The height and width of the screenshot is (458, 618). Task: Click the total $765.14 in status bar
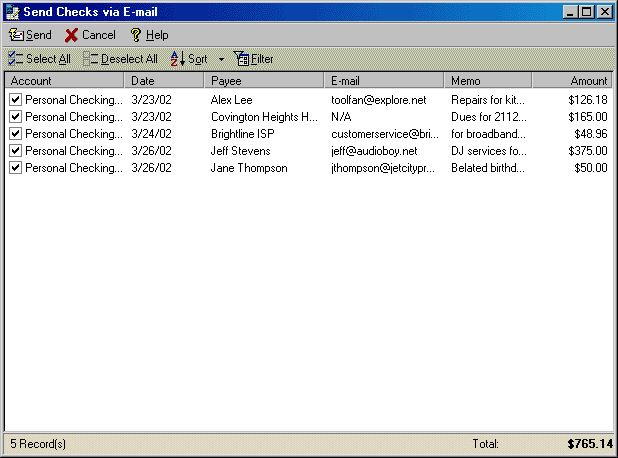pos(590,444)
